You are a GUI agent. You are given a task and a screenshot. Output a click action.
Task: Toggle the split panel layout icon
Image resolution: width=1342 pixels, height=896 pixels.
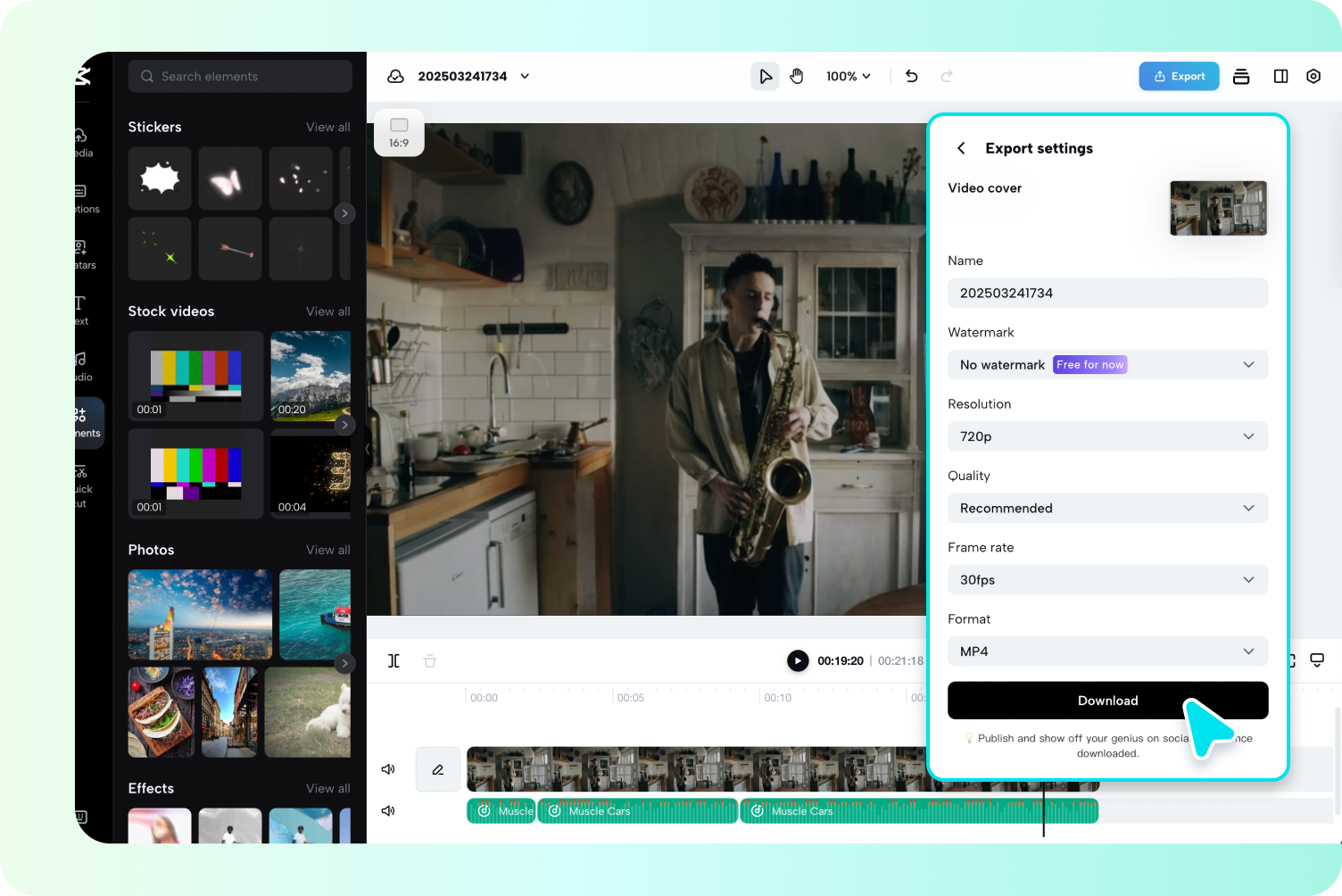point(1280,77)
